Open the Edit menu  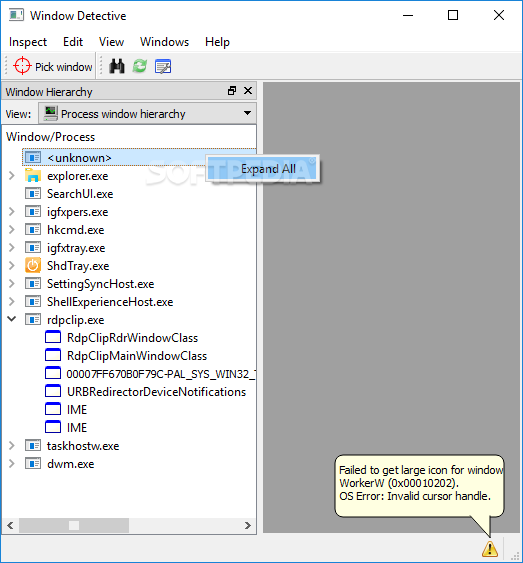point(73,42)
